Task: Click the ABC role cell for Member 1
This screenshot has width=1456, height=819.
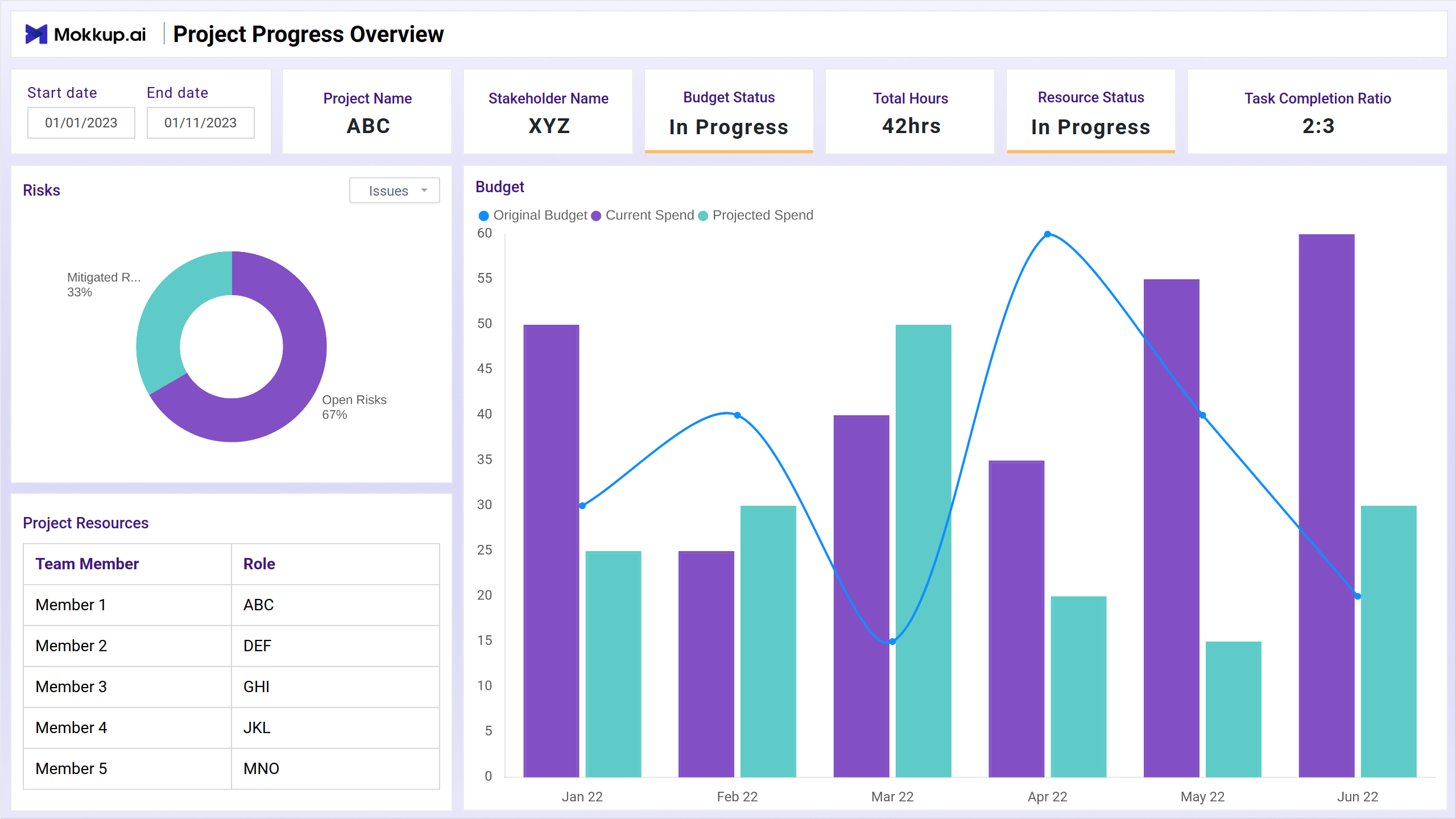Action: coord(336,605)
